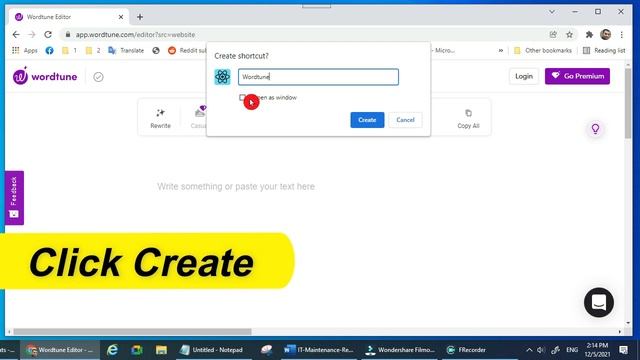The width and height of the screenshot is (640, 360).
Task: Open the Facebook bookmark icon
Action: [49, 50]
